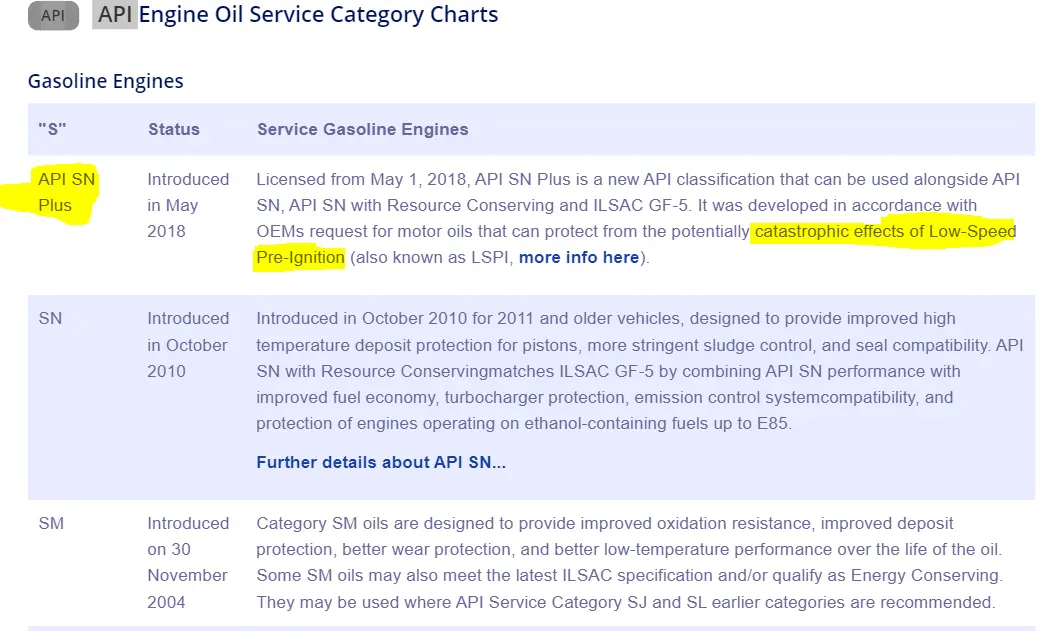Click the 'Gasoline Engines' section heading
Screen dimensions: 1040x631
(105, 81)
